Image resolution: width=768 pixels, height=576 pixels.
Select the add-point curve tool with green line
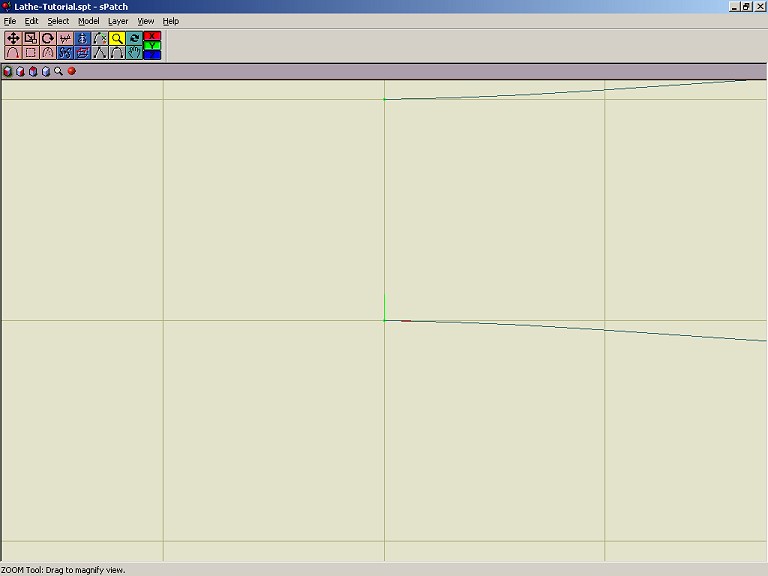pyautogui.click(x=99, y=38)
